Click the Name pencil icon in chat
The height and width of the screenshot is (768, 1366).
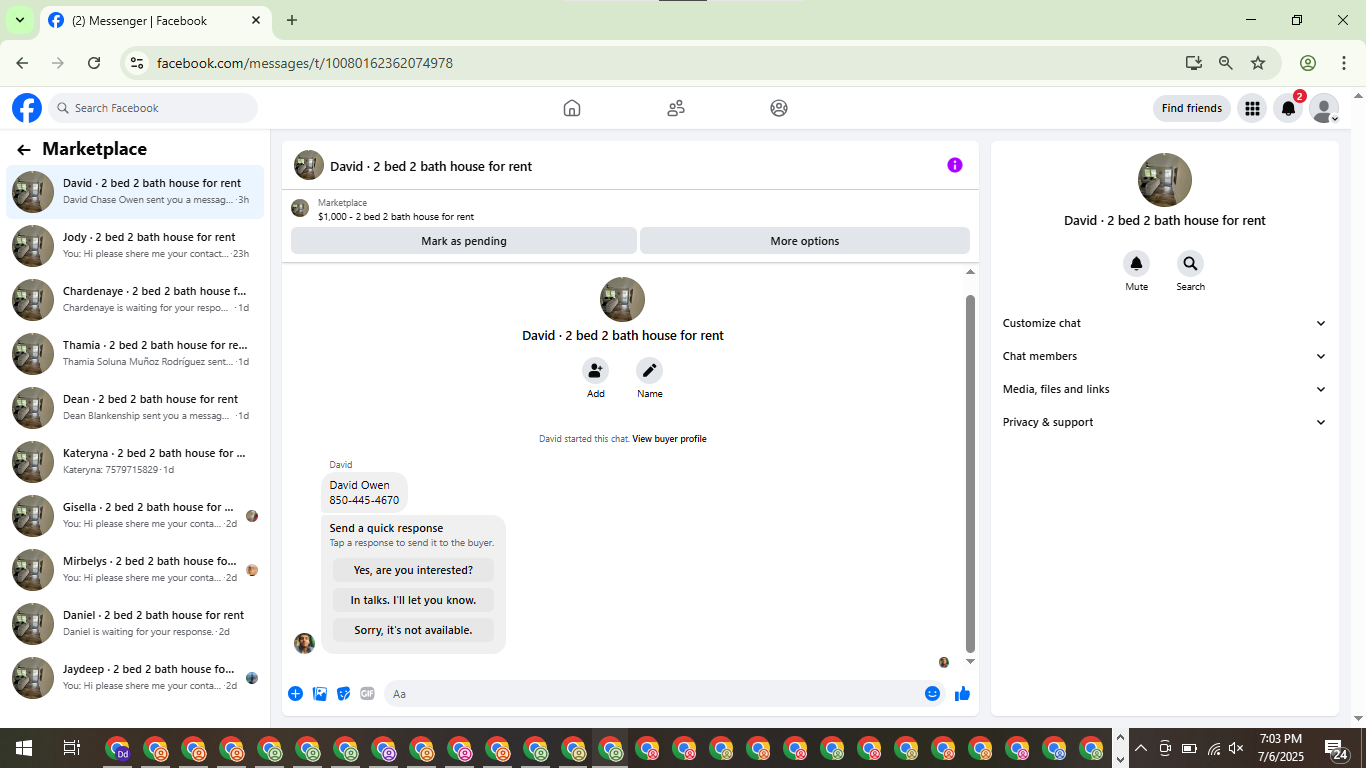tap(650, 371)
